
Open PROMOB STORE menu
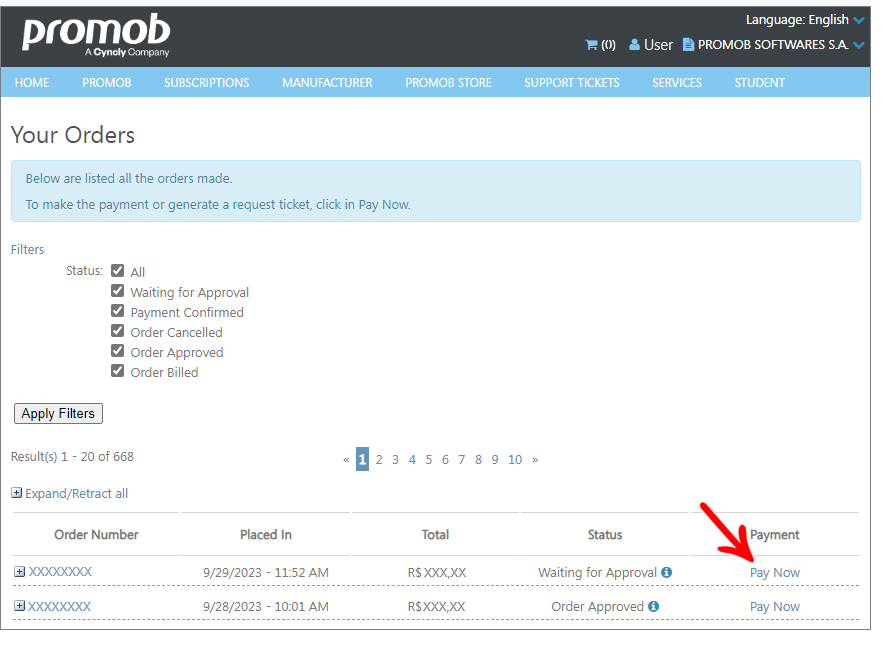[x=448, y=83]
